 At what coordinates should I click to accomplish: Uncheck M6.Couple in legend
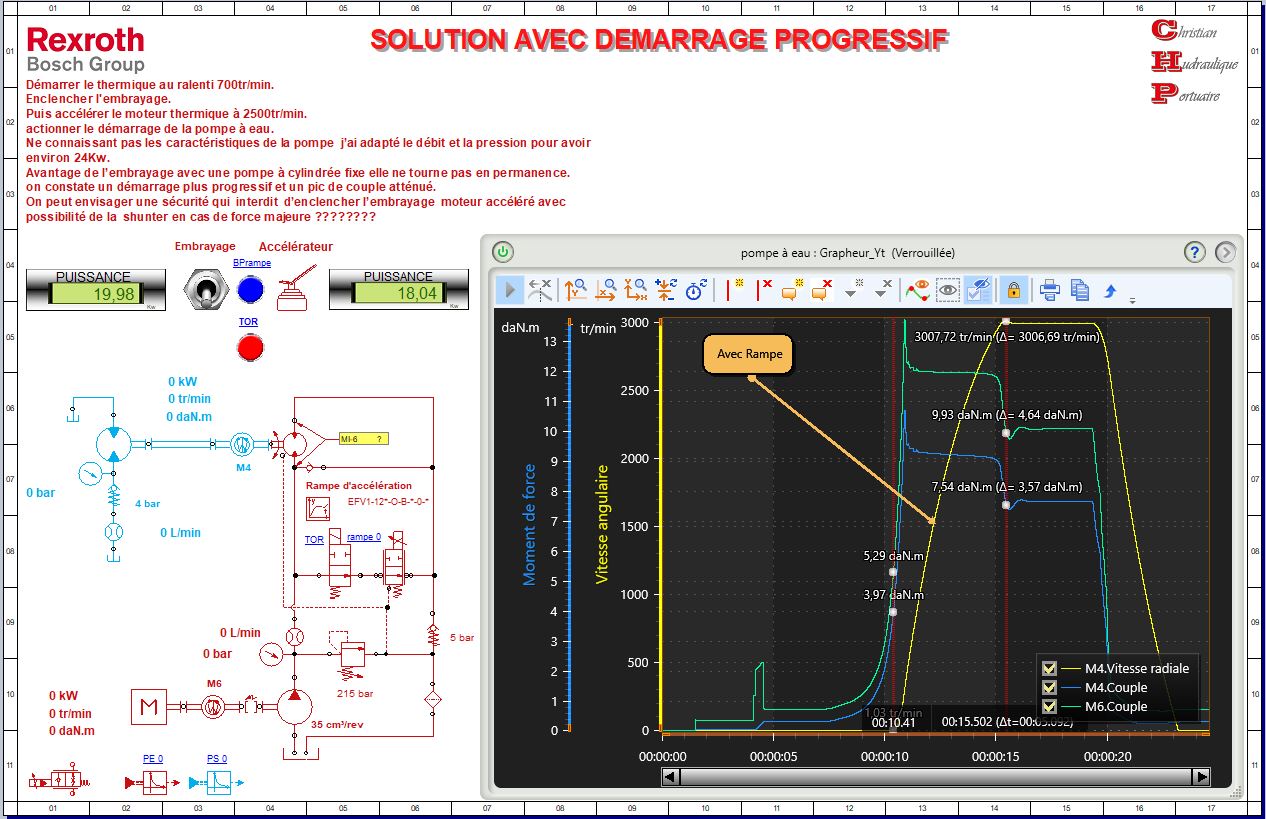click(1049, 706)
